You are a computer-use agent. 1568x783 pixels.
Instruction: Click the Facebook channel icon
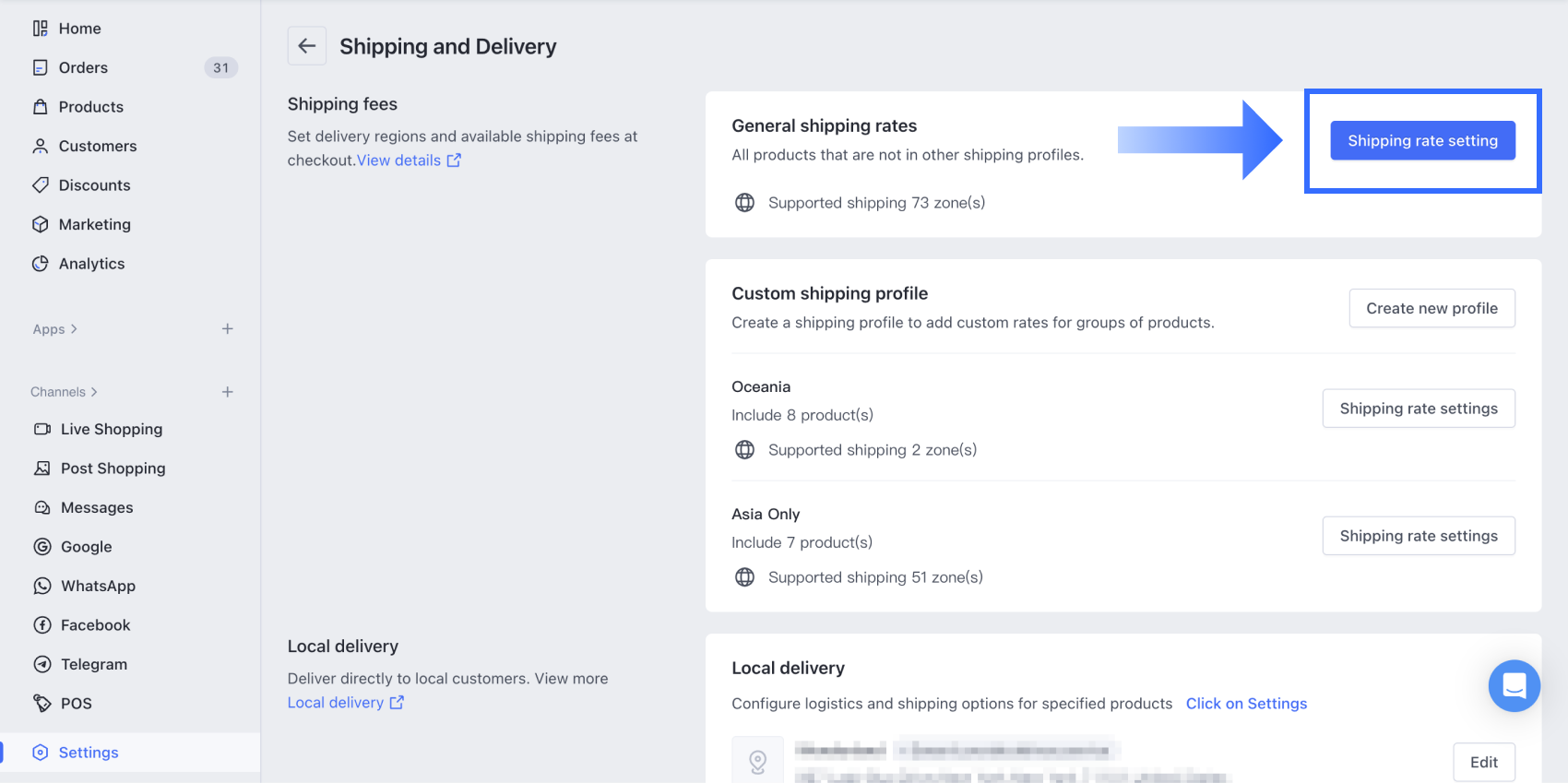(x=42, y=625)
